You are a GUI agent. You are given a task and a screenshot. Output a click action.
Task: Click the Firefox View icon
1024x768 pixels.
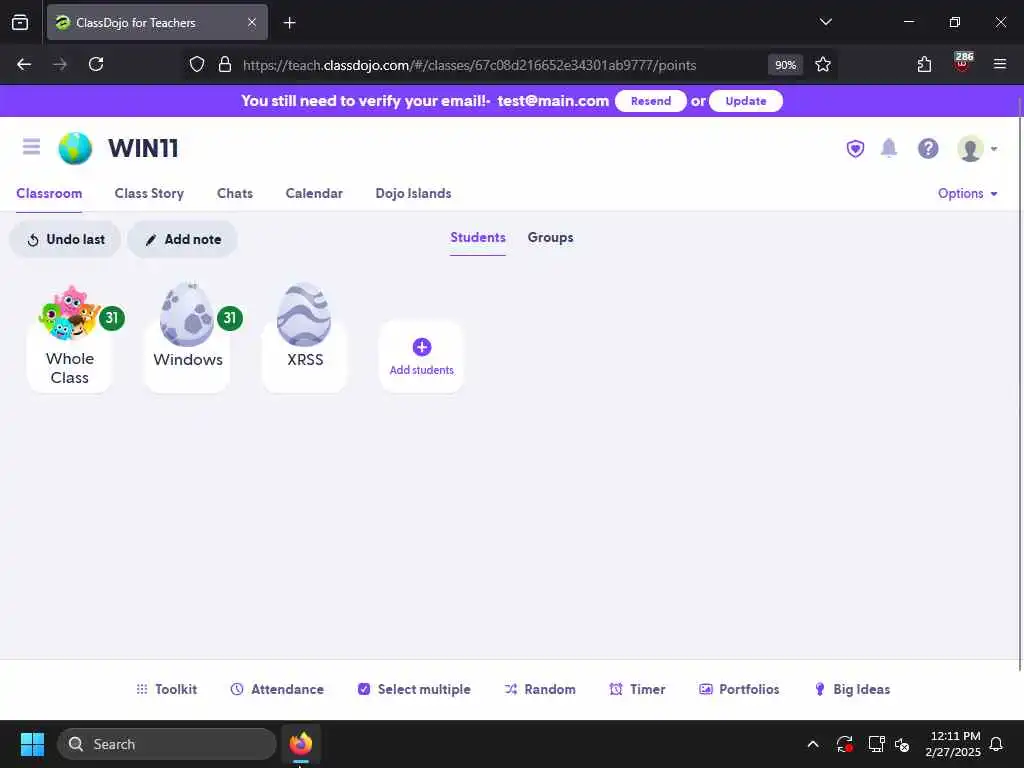[20, 22]
